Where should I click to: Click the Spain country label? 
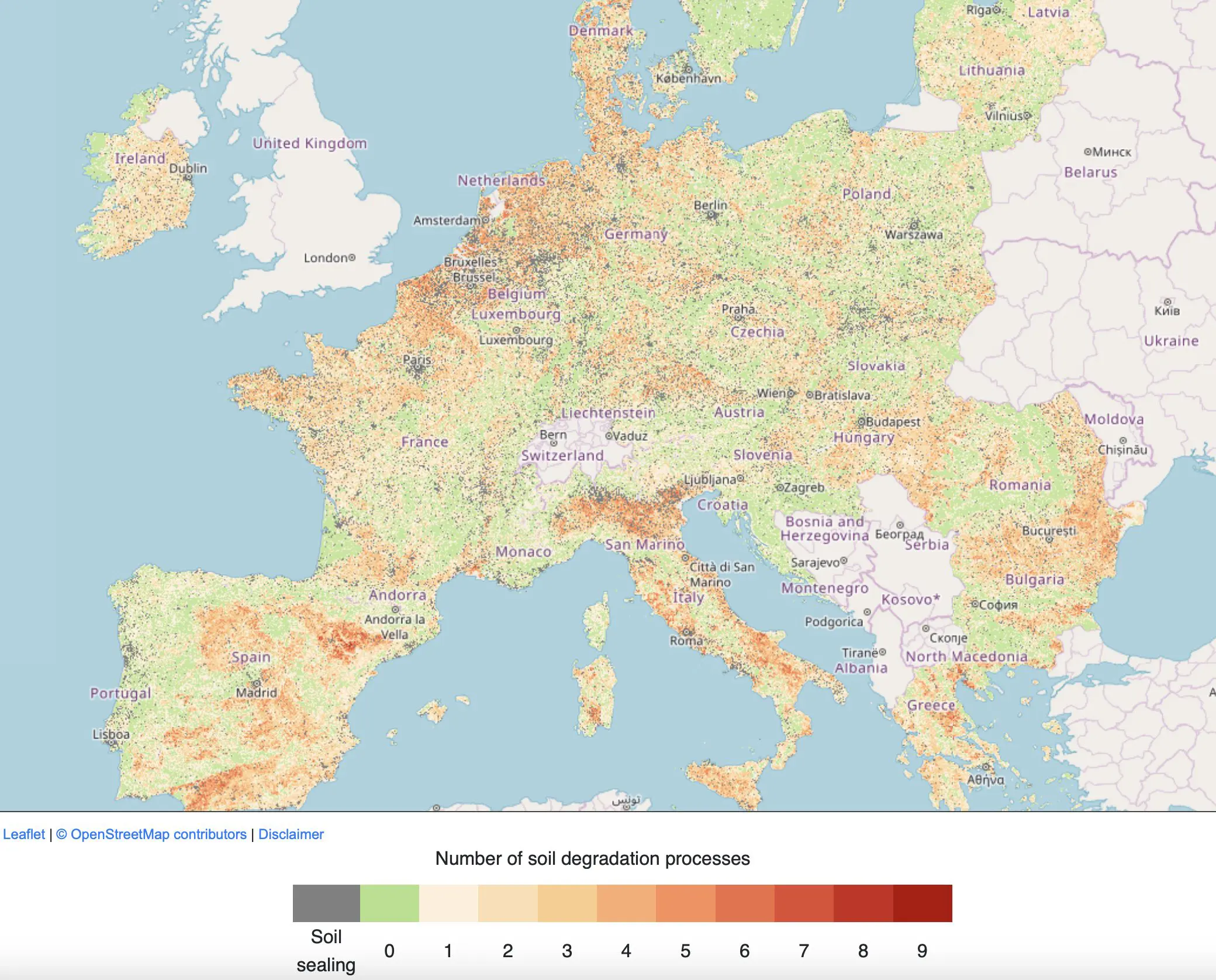click(x=251, y=657)
